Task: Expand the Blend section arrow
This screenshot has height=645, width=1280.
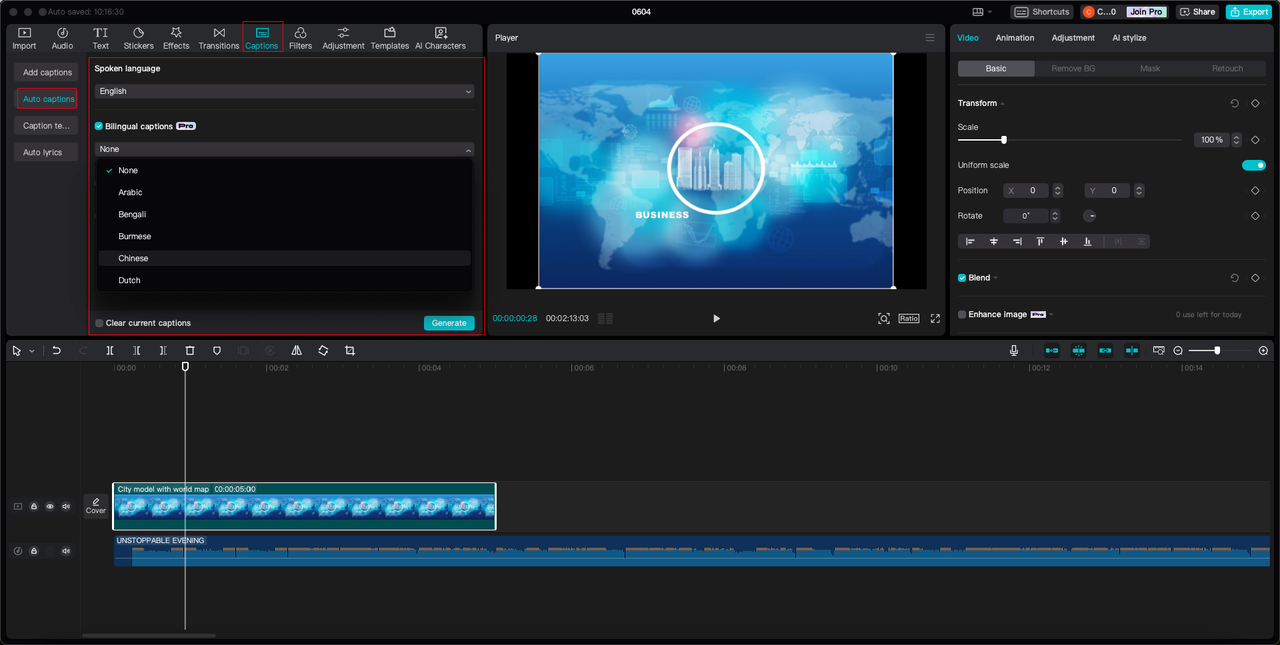Action: 996,278
